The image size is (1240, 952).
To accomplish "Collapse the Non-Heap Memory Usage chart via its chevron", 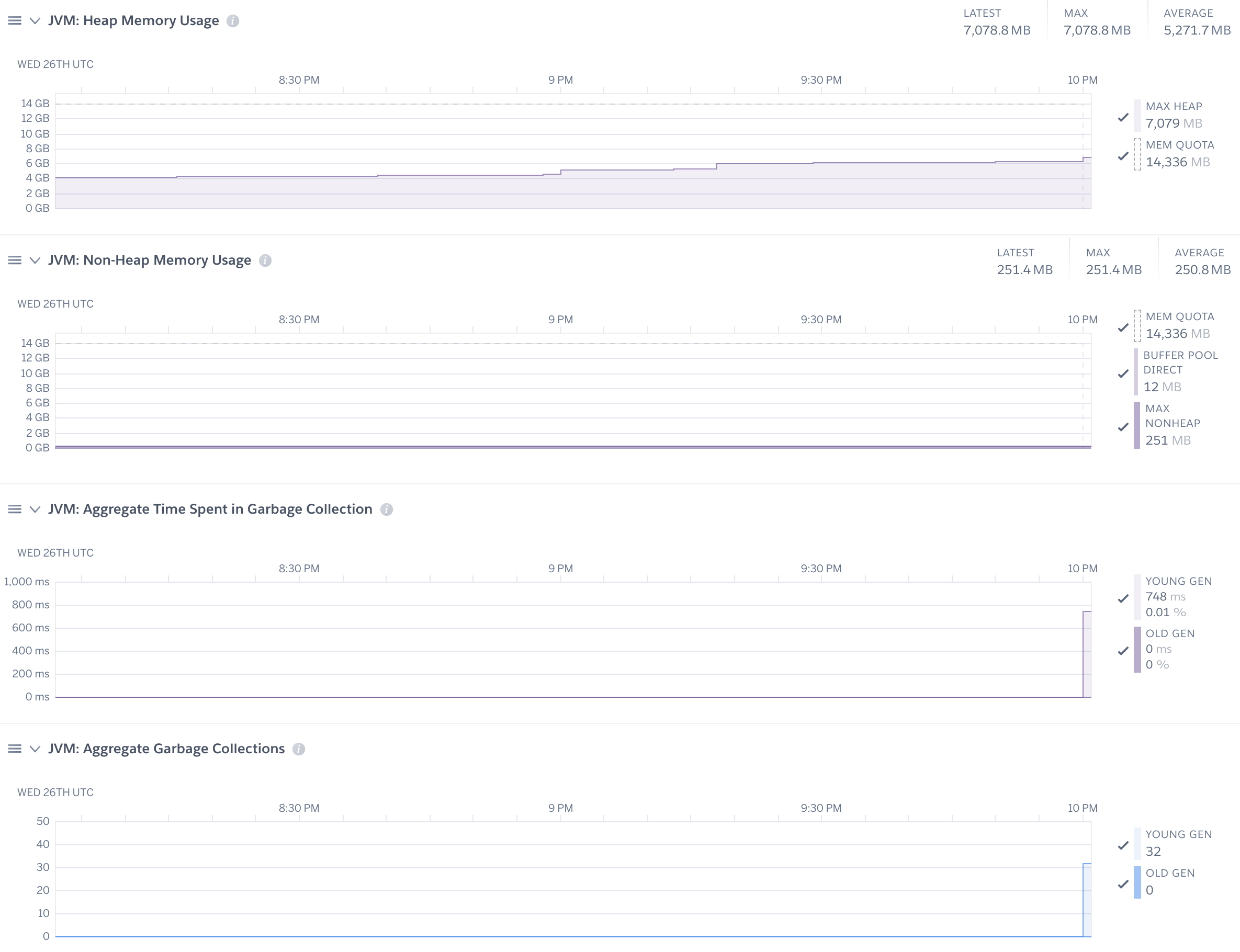I will pyautogui.click(x=35, y=260).
